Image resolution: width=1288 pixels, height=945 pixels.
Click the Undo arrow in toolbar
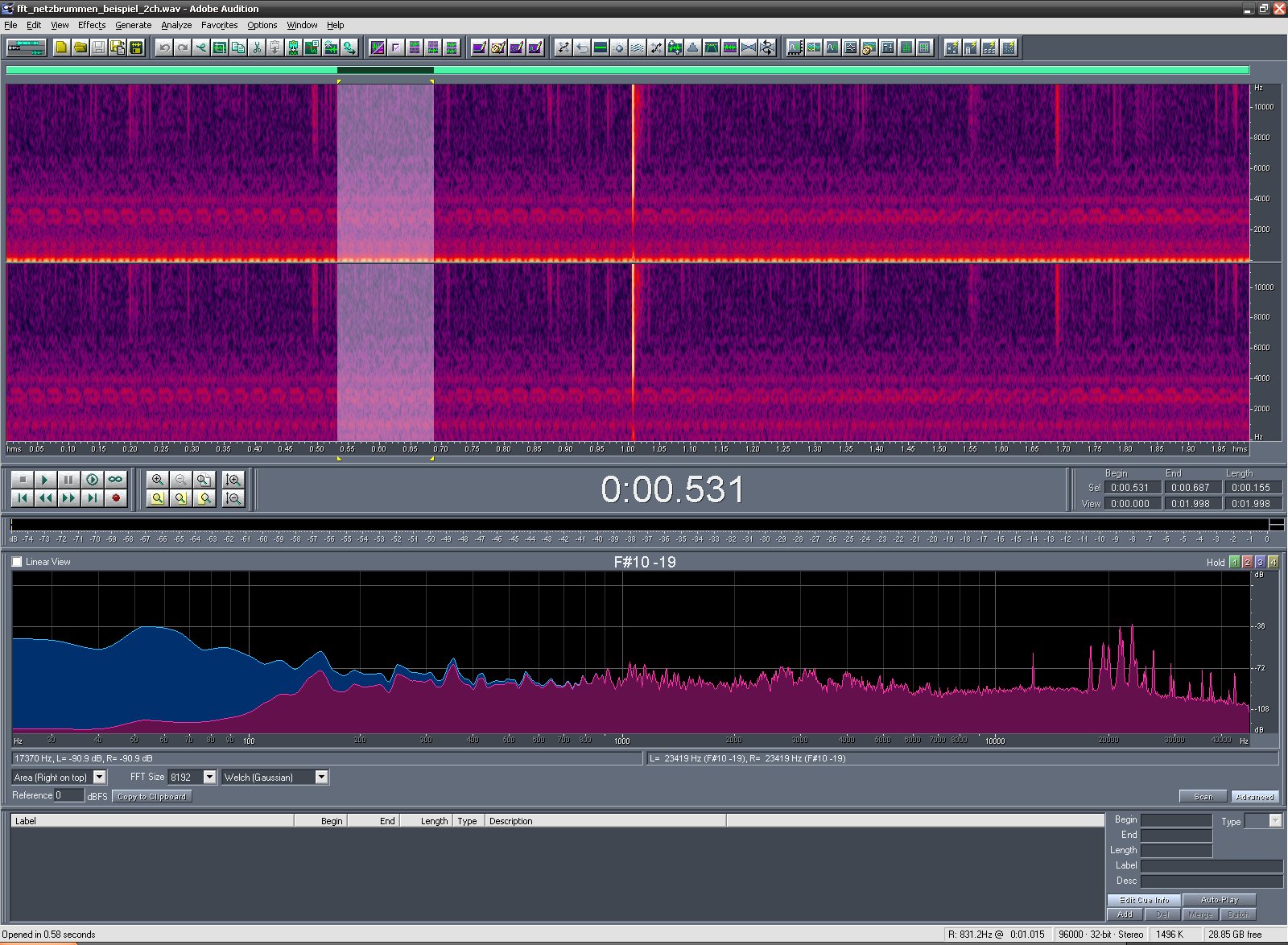(x=164, y=48)
